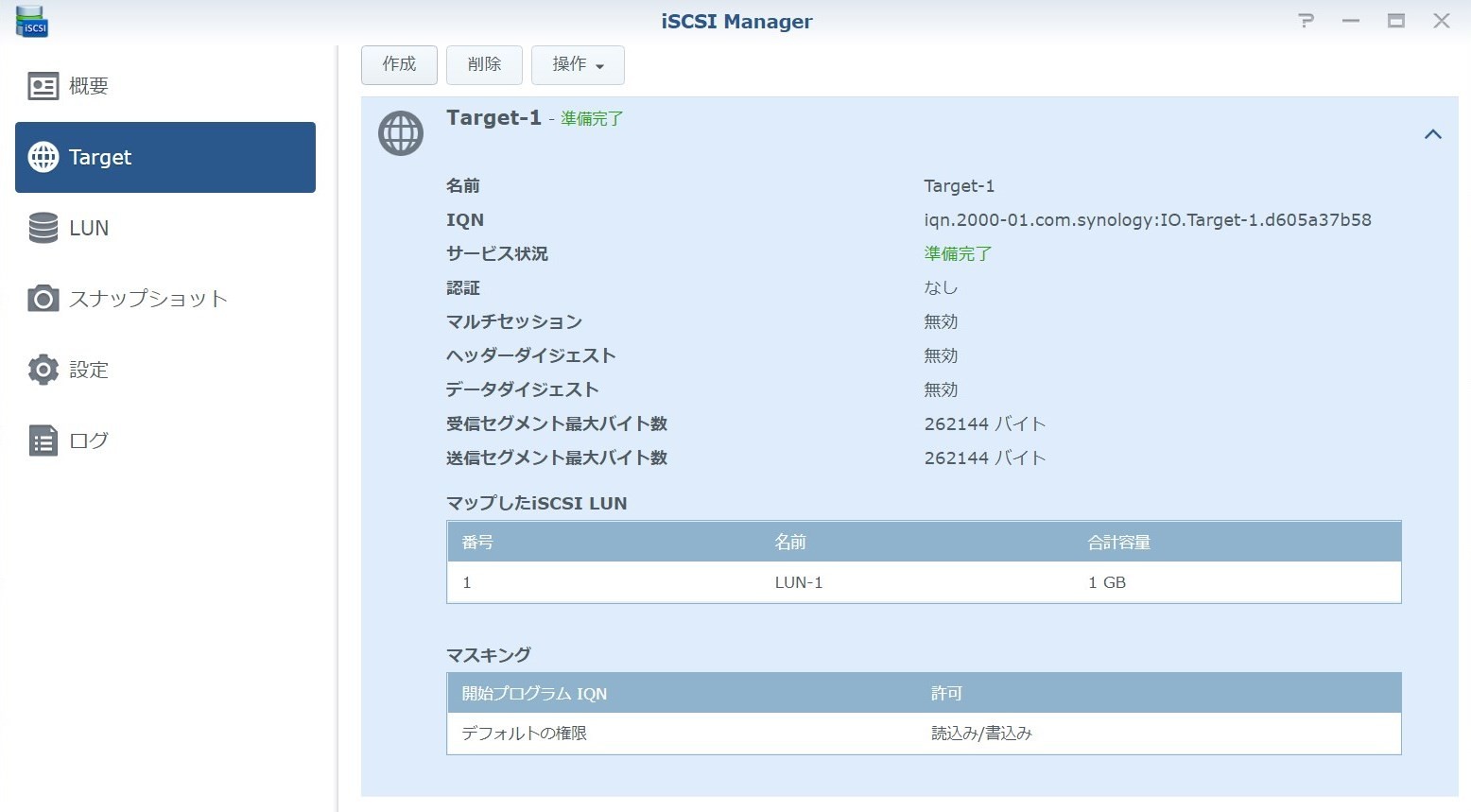Click the Target globe icon in sidebar

click(43, 157)
